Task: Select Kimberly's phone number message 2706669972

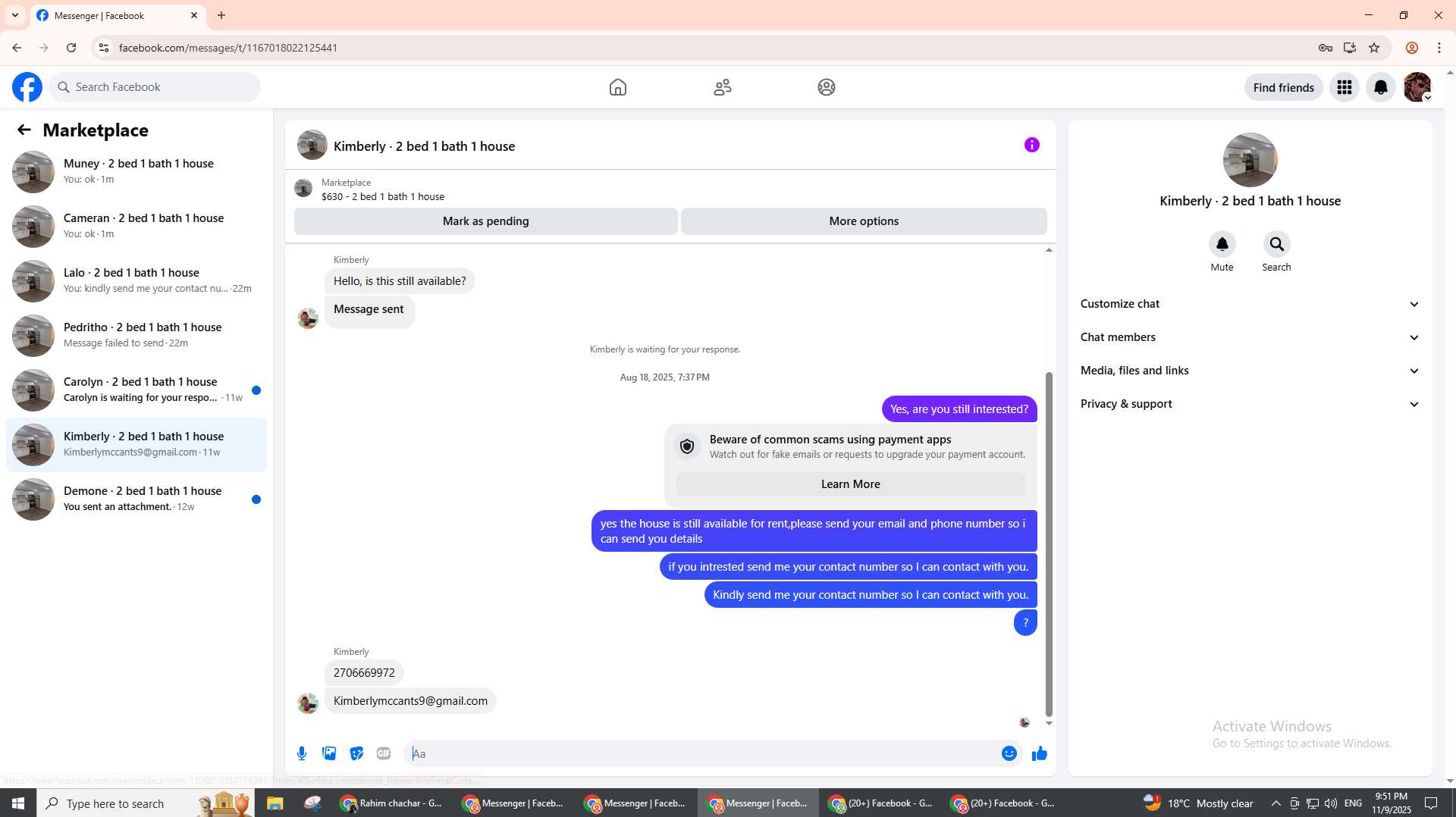Action: click(x=364, y=673)
